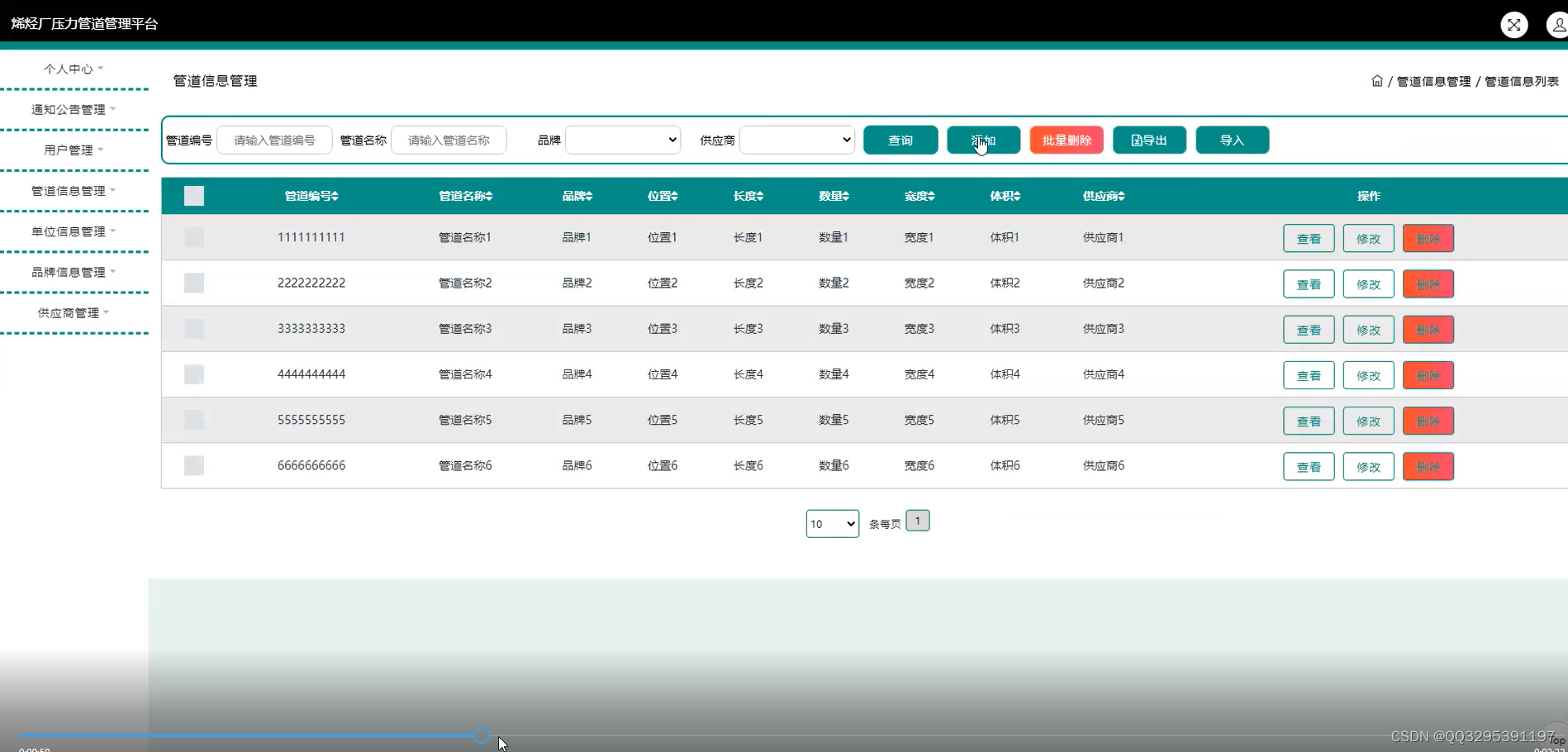
Task: Click 删除 for row 管道名称3
Action: tap(1428, 330)
